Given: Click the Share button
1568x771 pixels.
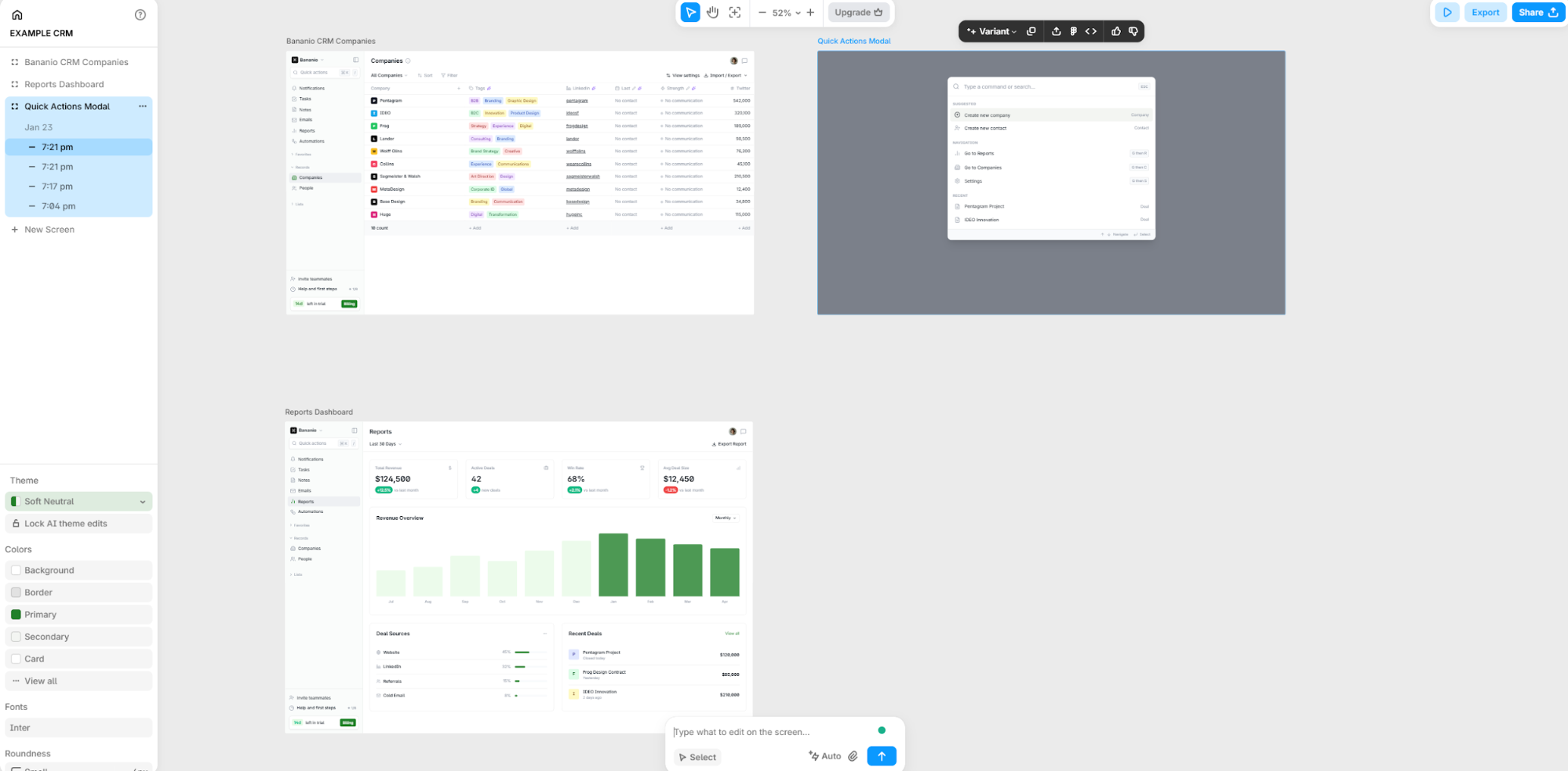Looking at the screenshot, I should pos(1537,13).
